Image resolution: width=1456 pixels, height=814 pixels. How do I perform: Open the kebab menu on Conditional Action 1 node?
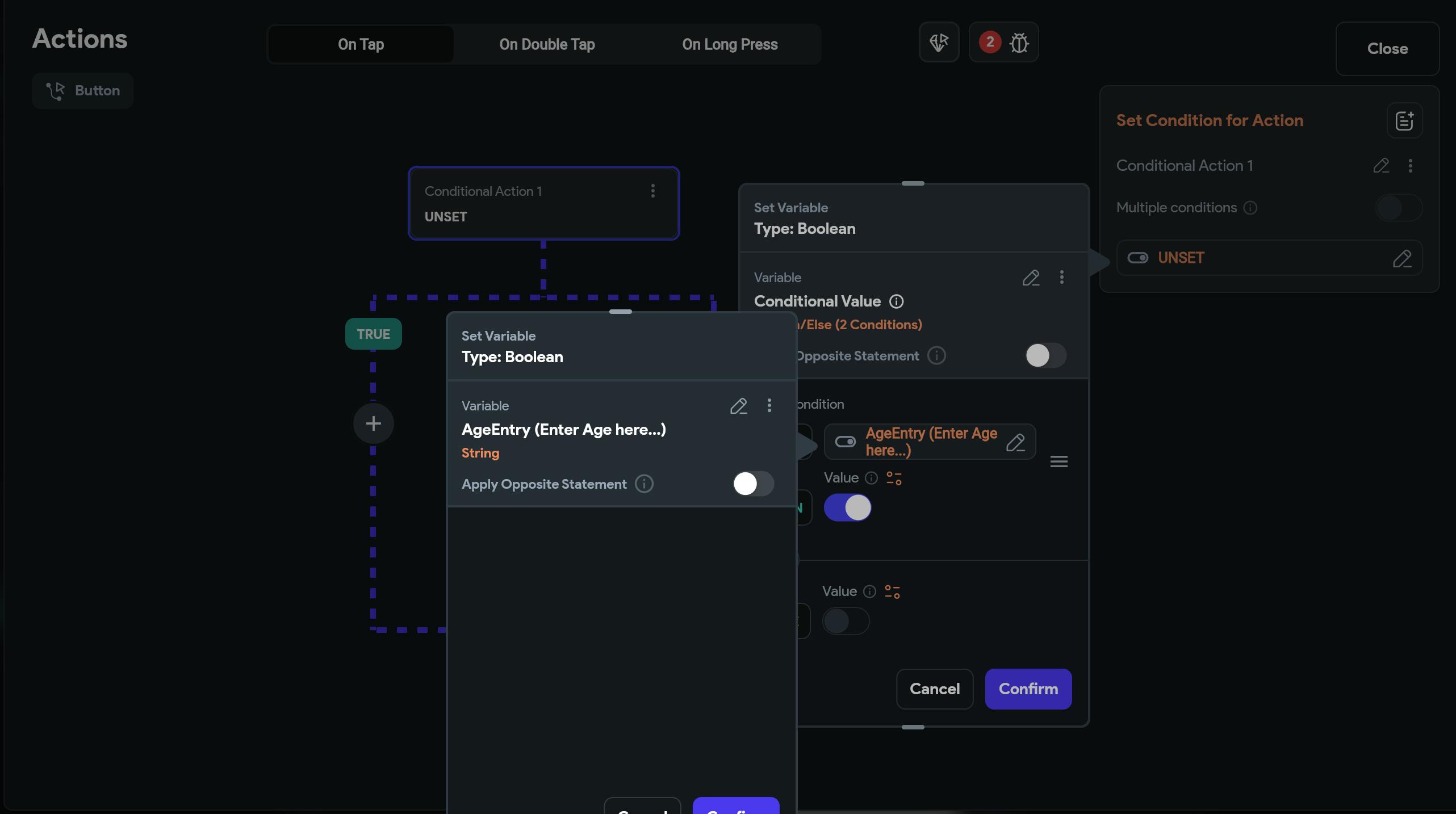point(653,191)
